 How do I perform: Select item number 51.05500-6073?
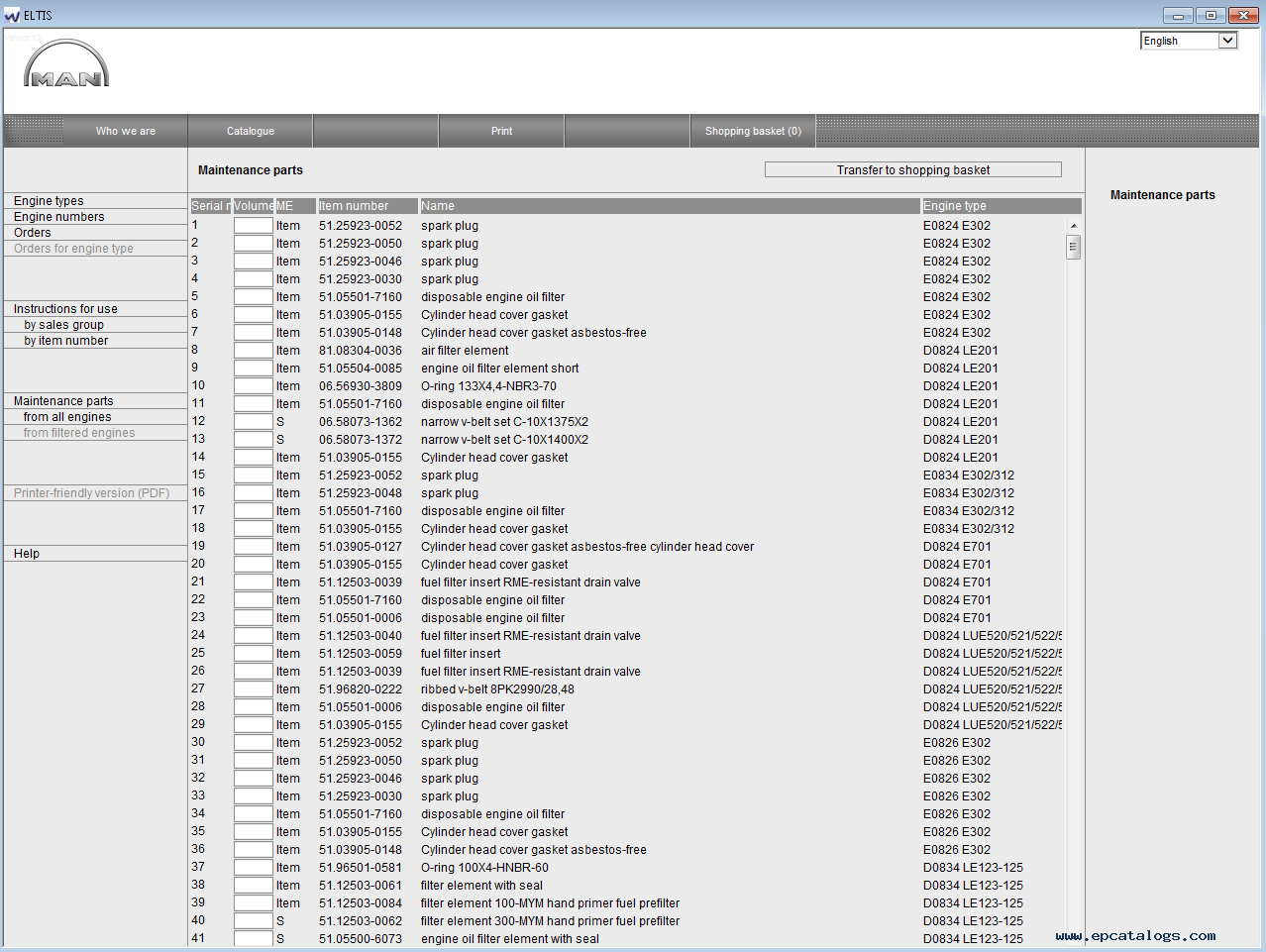click(x=361, y=939)
